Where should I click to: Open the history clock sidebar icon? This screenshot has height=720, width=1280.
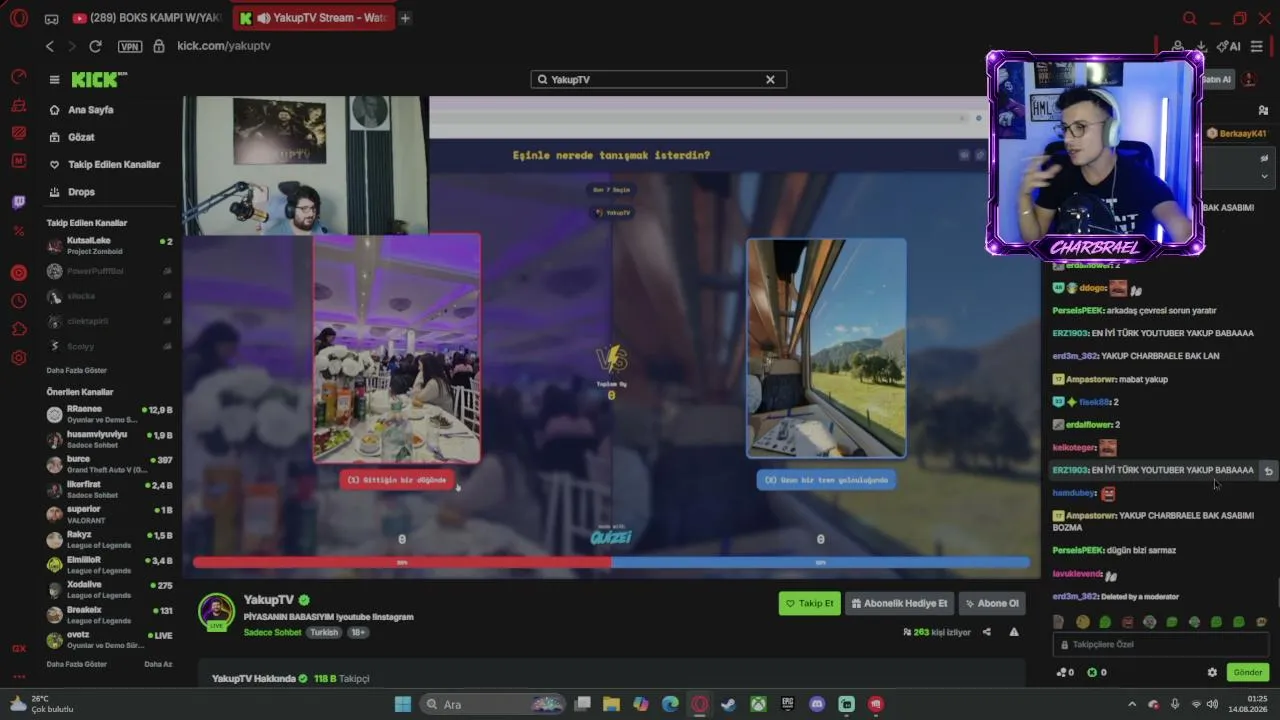click(18, 301)
